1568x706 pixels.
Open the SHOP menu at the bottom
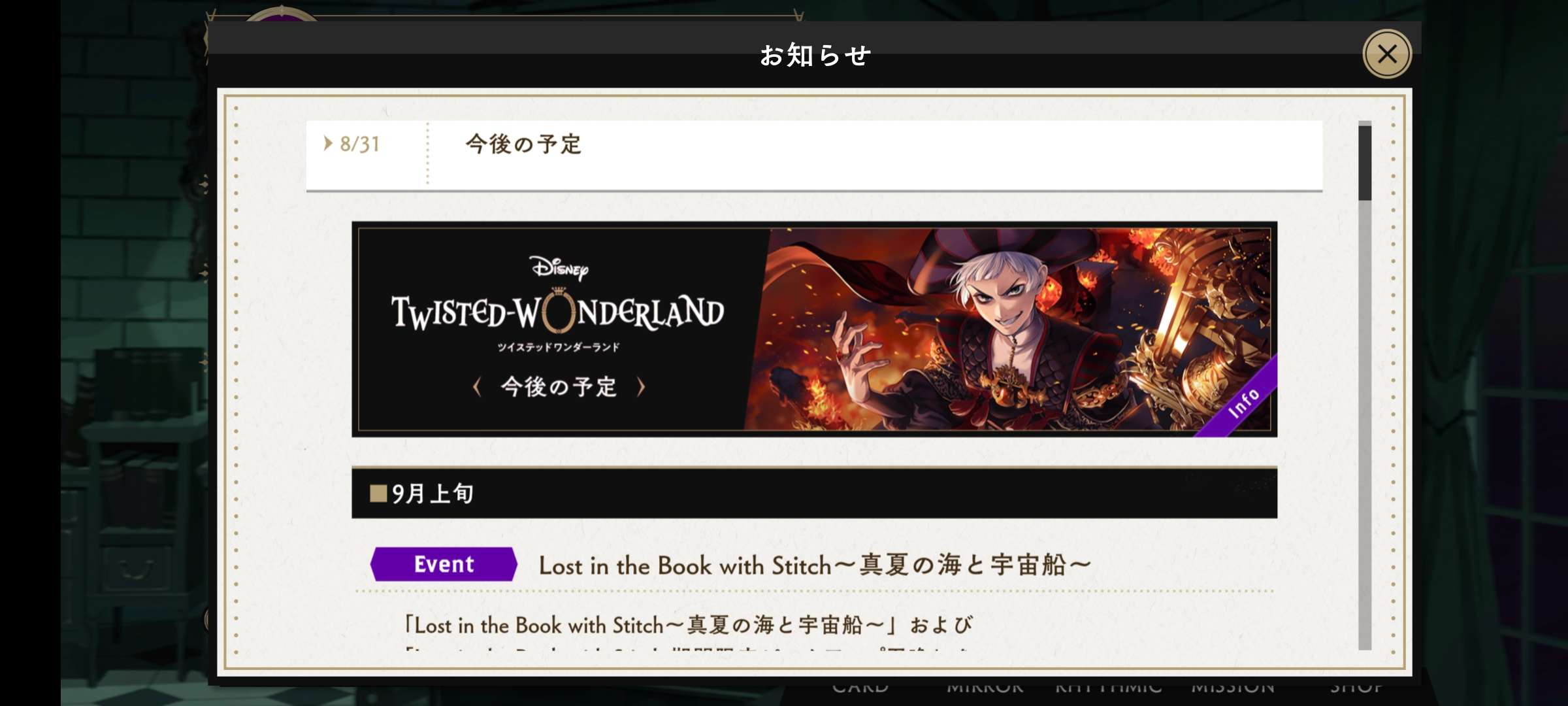click(x=1356, y=688)
